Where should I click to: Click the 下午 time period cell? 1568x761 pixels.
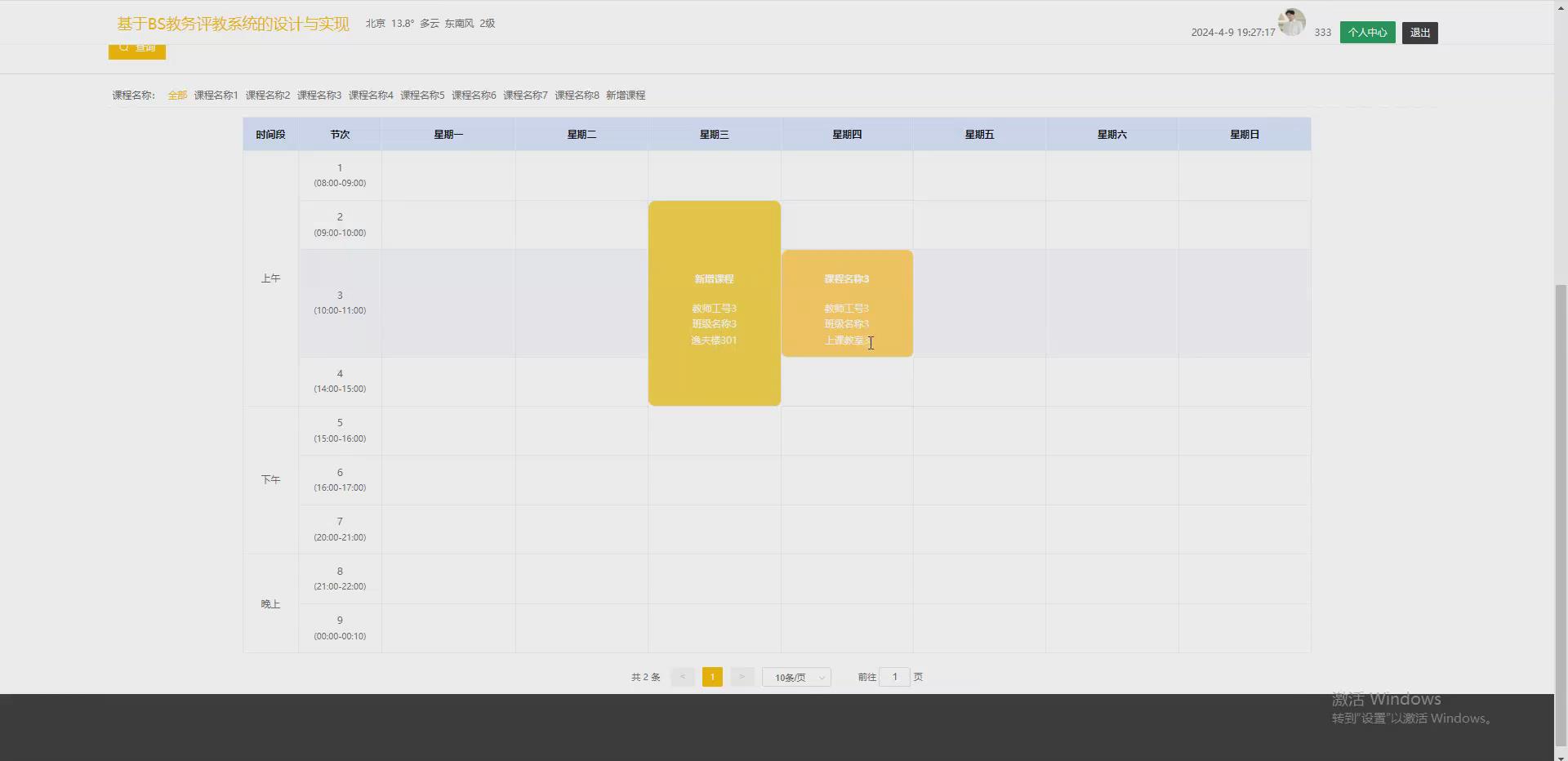(x=270, y=480)
